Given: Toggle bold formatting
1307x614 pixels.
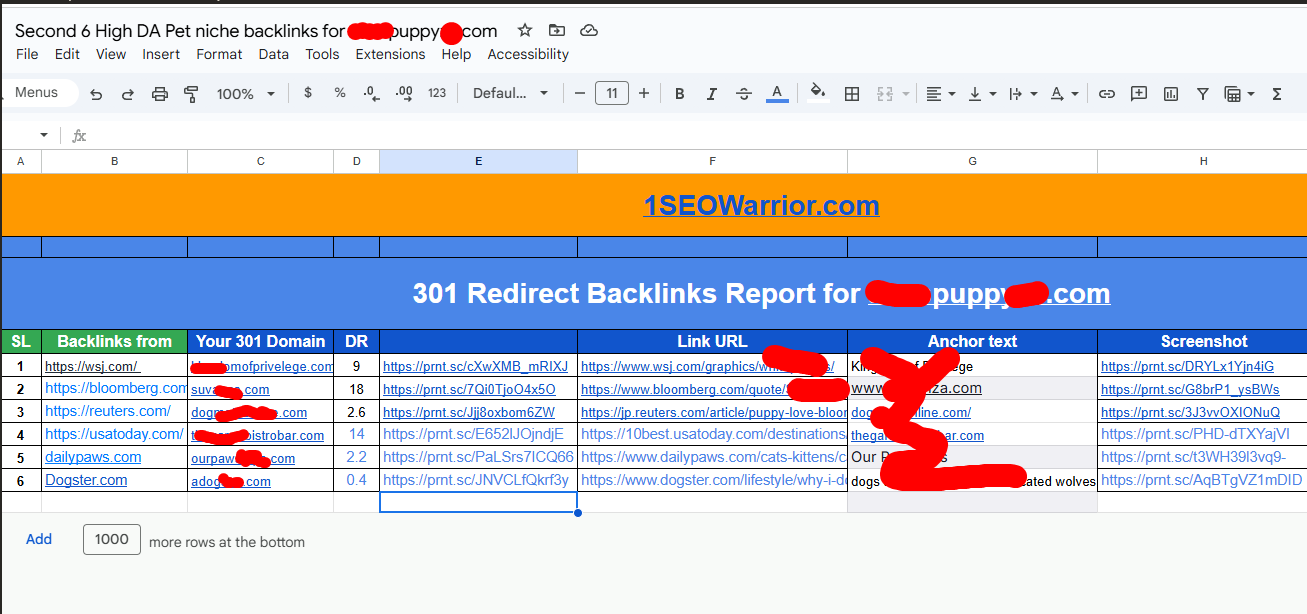Looking at the screenshot, I should coord(680,94).
